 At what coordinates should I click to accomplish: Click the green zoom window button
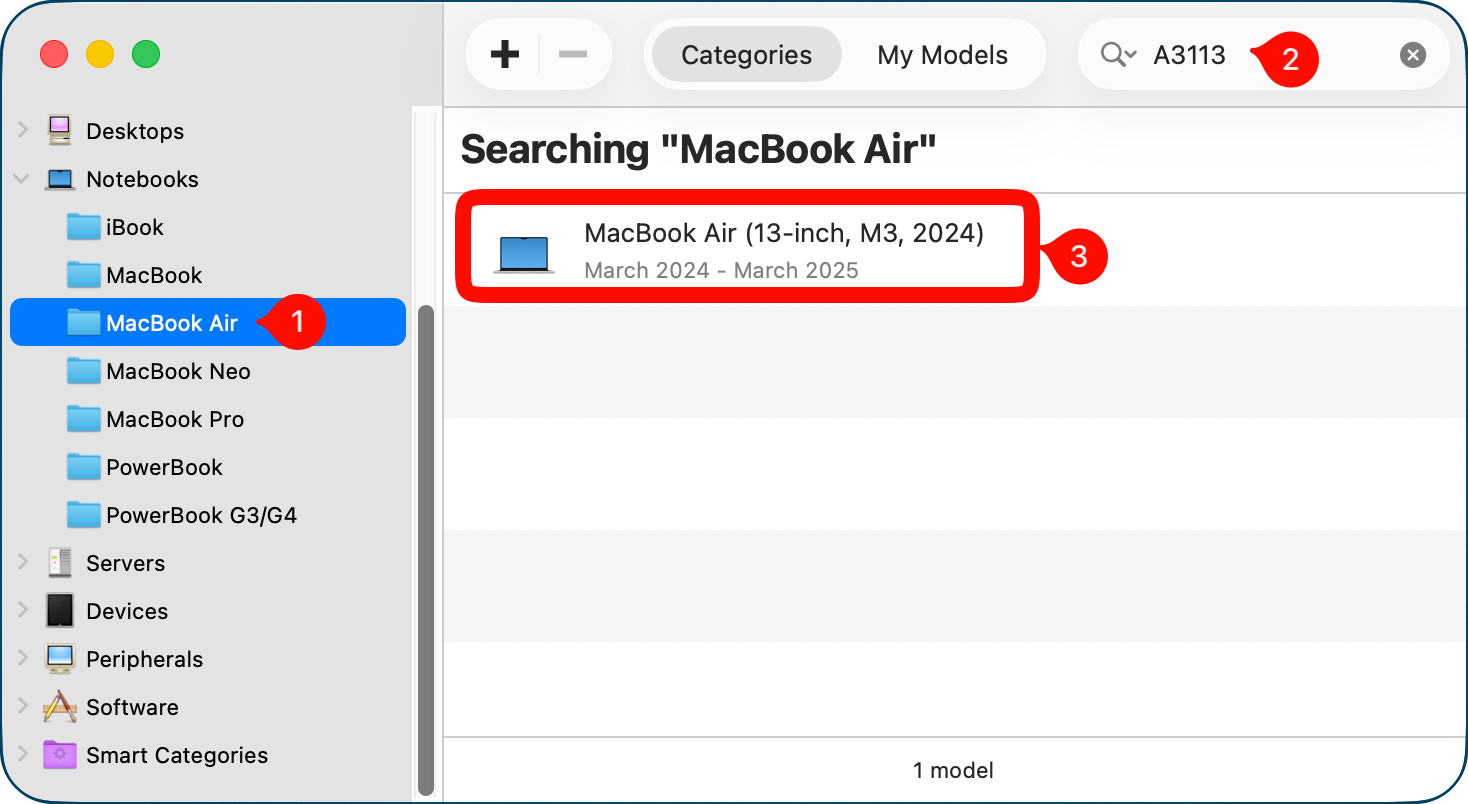146,54
